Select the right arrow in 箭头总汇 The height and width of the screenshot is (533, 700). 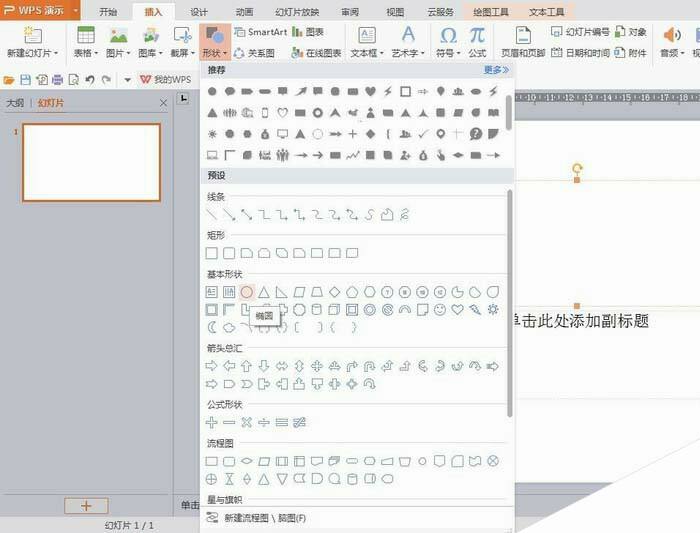(x=211, y=366)
